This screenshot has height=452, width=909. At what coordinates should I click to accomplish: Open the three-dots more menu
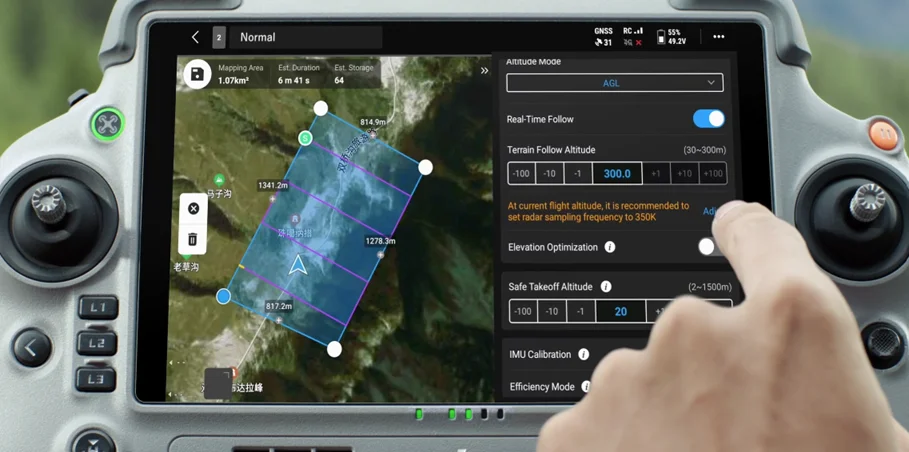(718, 37)
